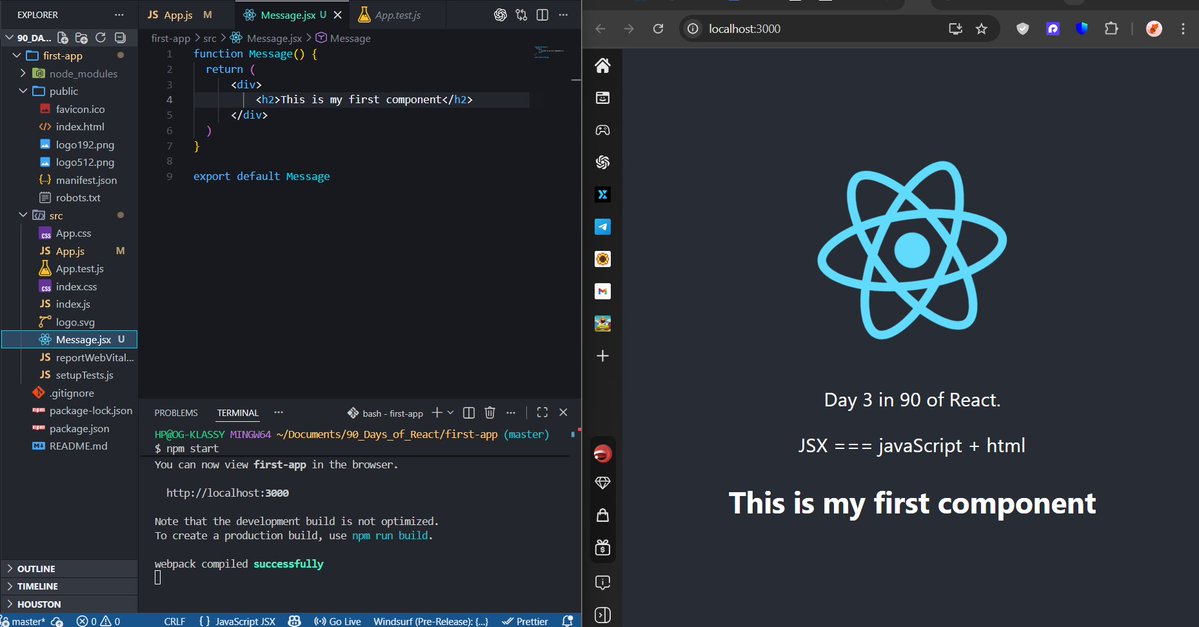Split the editor to the right
This screenshot has width=1199, height=627.
pos(542,15)
